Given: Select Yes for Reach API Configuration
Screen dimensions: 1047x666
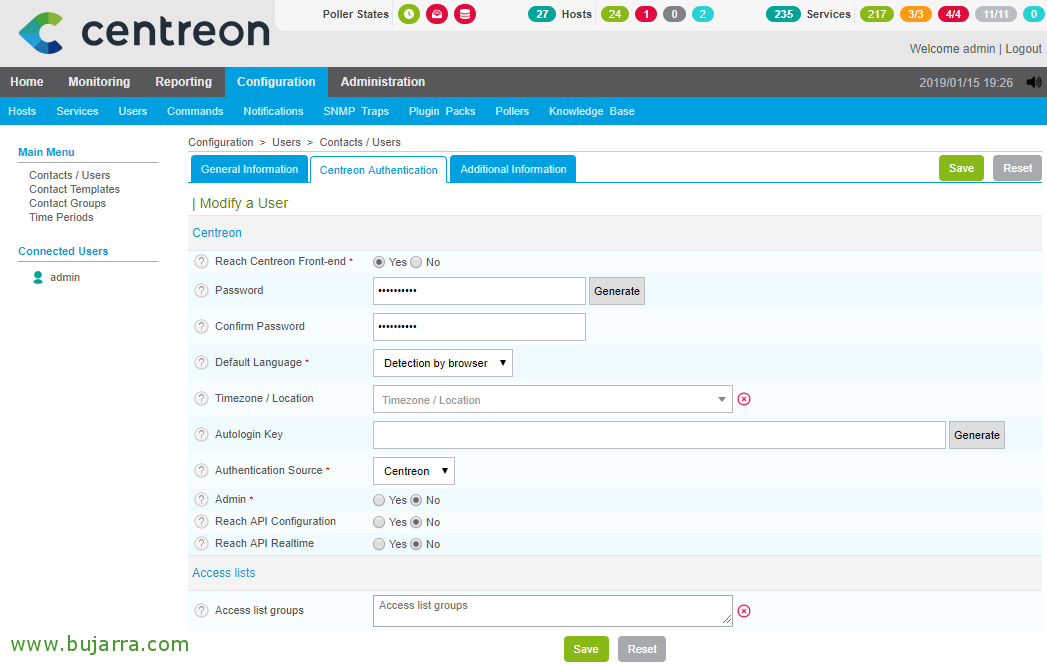Looking at the screenshot, I should tap(379, 522).
